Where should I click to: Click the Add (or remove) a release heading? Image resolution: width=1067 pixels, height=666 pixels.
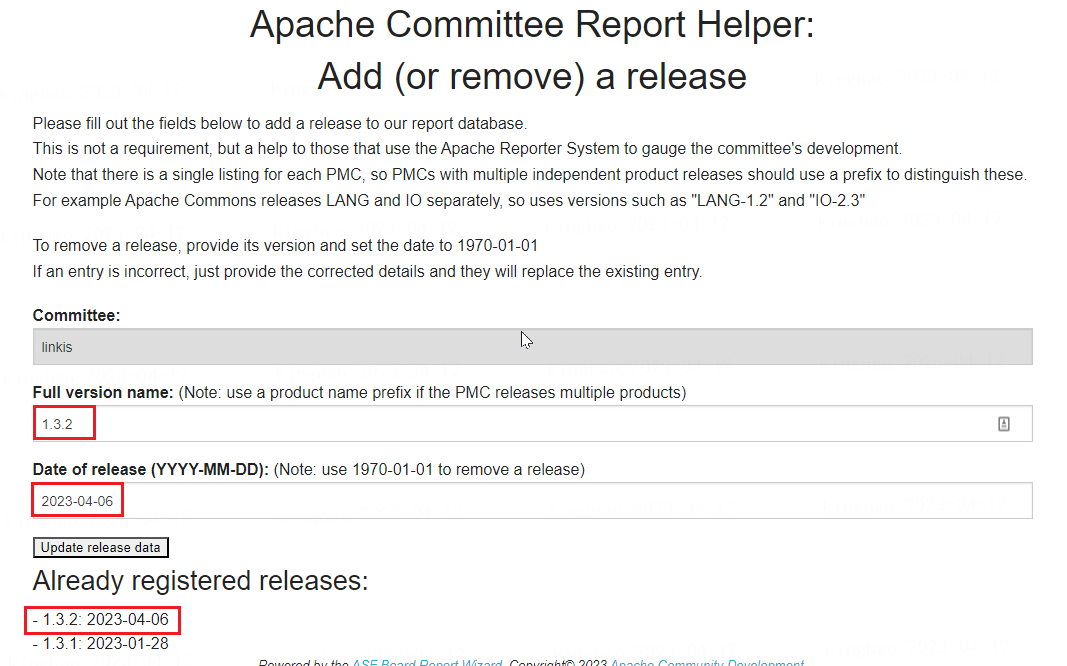(532, 76)
